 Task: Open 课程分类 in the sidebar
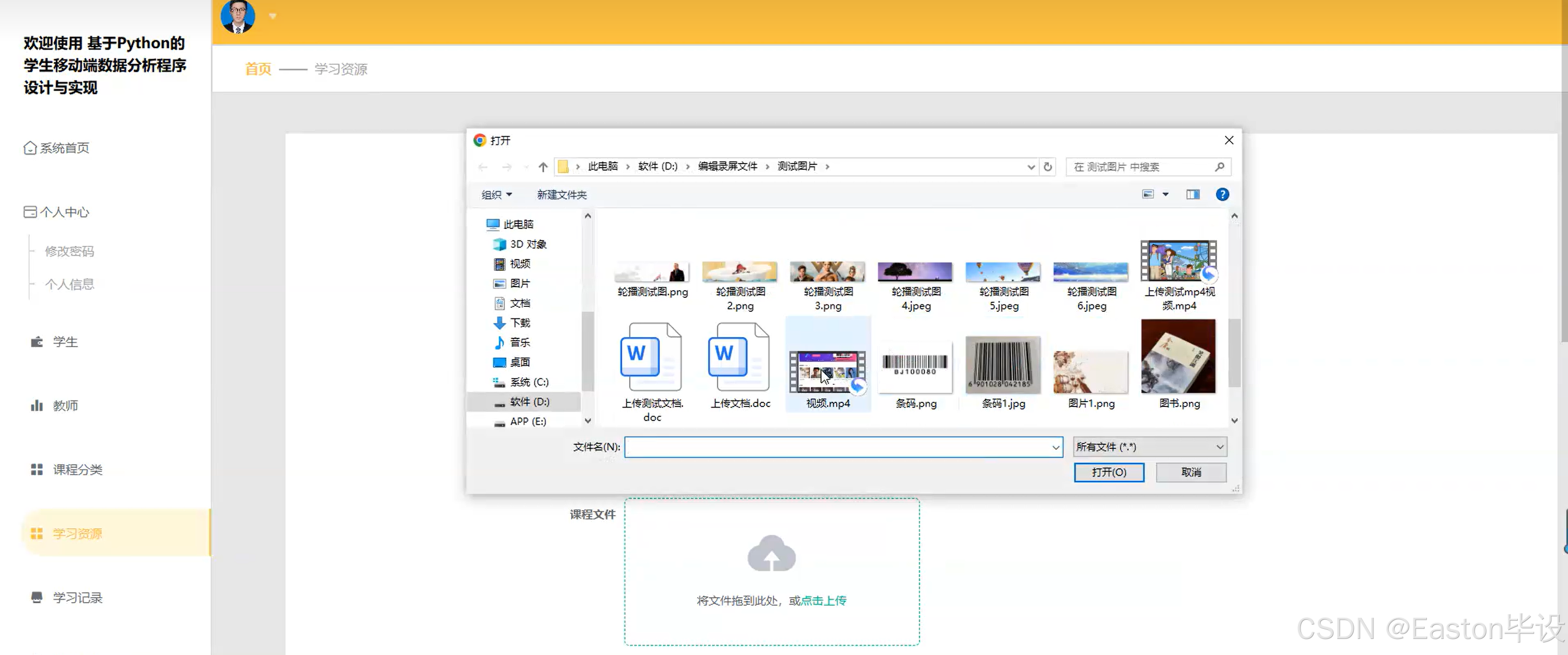(x=67, y=469)
